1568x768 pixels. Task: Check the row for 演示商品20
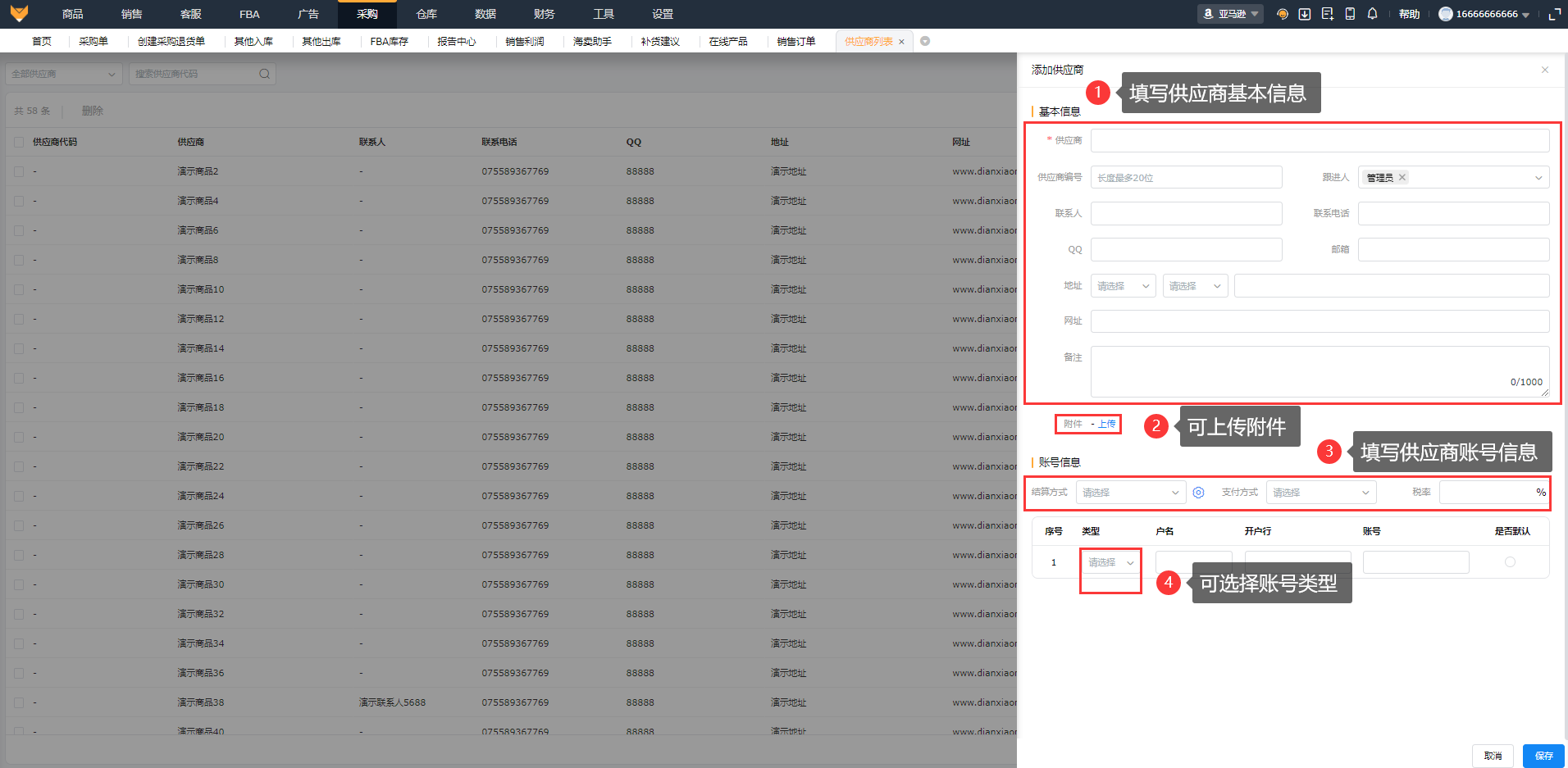coord(19,437)
